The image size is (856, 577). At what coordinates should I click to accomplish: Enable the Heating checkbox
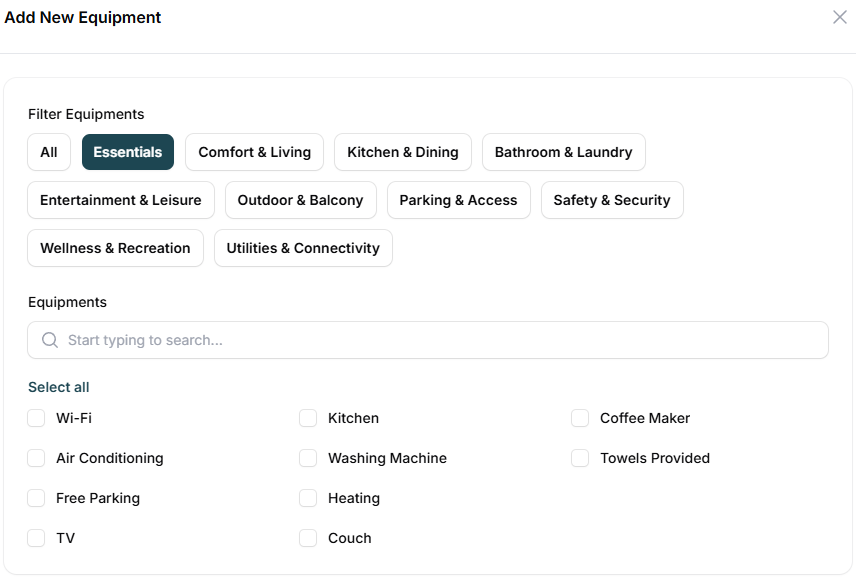pyautogui.click(x=308, y=498)
